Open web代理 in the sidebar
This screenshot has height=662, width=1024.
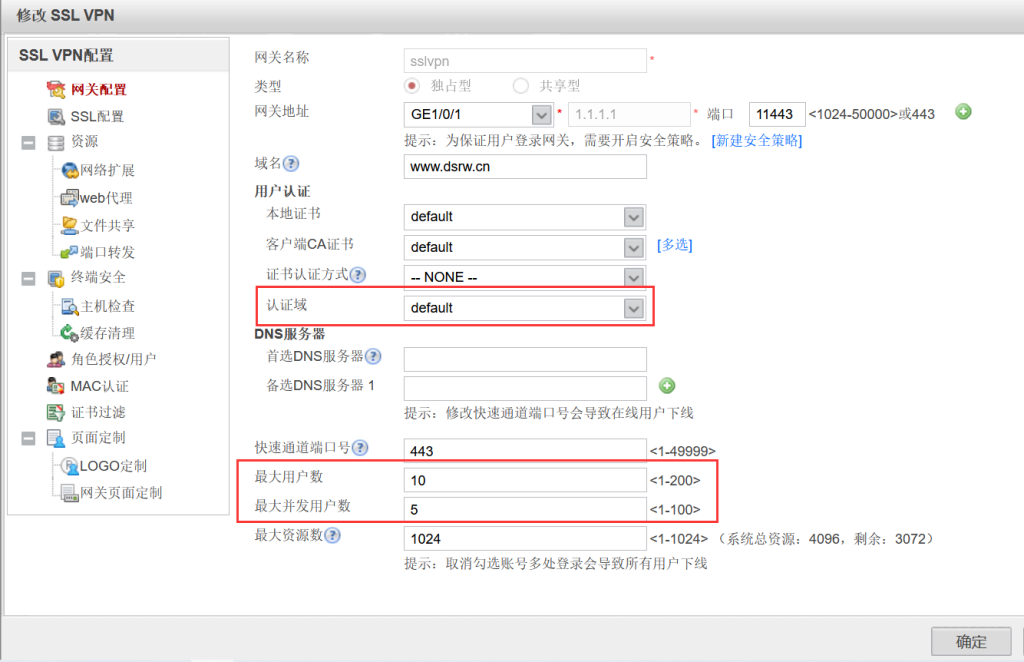106,198
